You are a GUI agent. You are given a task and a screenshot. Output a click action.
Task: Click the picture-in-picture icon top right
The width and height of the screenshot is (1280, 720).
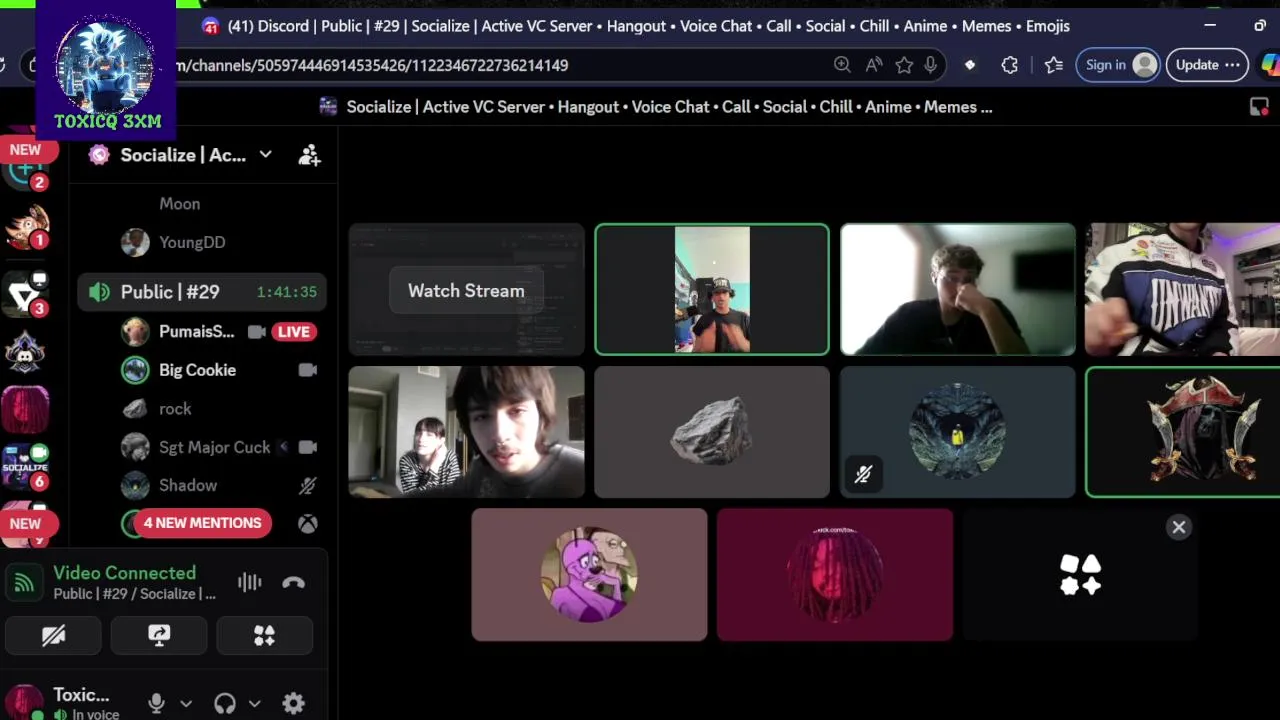1259,107
